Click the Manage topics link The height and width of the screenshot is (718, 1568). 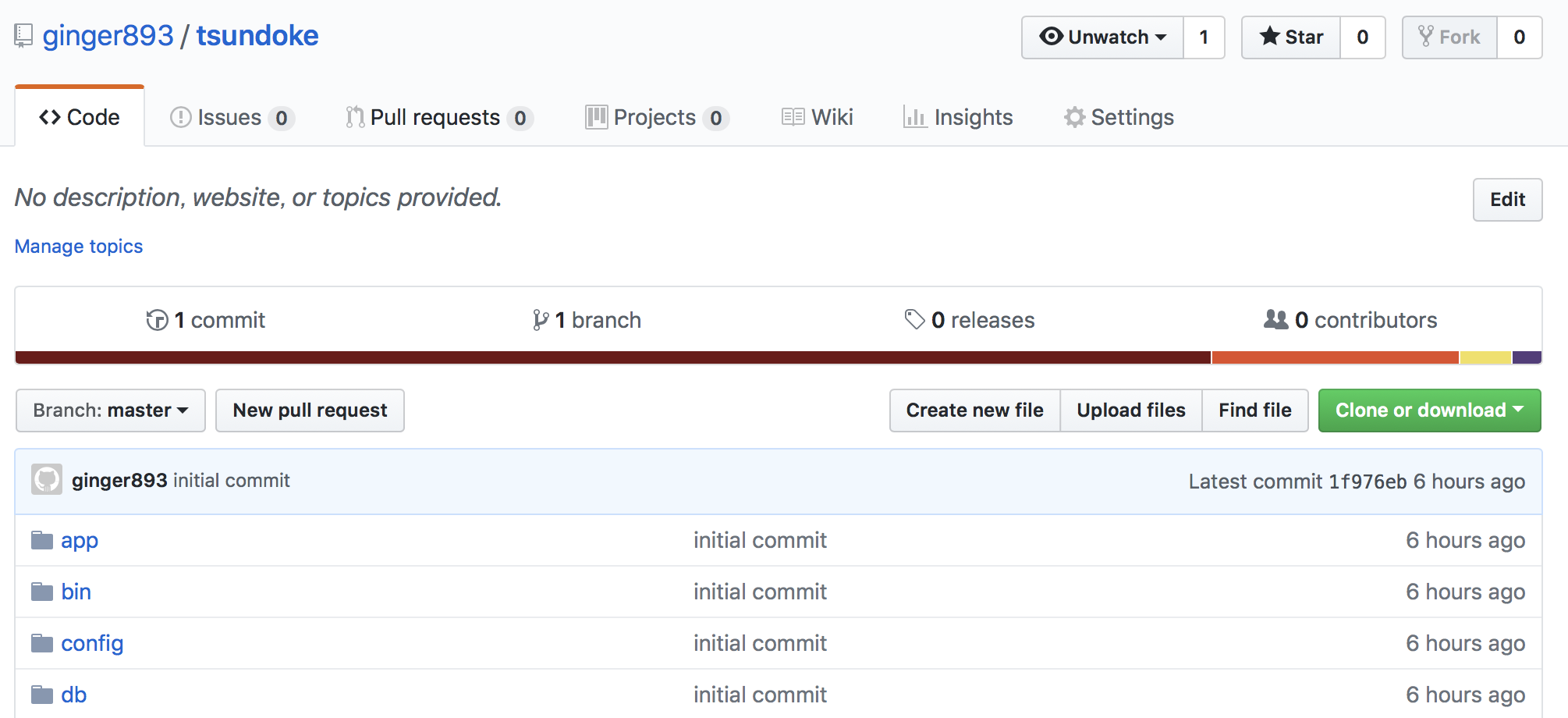(79, 247)
